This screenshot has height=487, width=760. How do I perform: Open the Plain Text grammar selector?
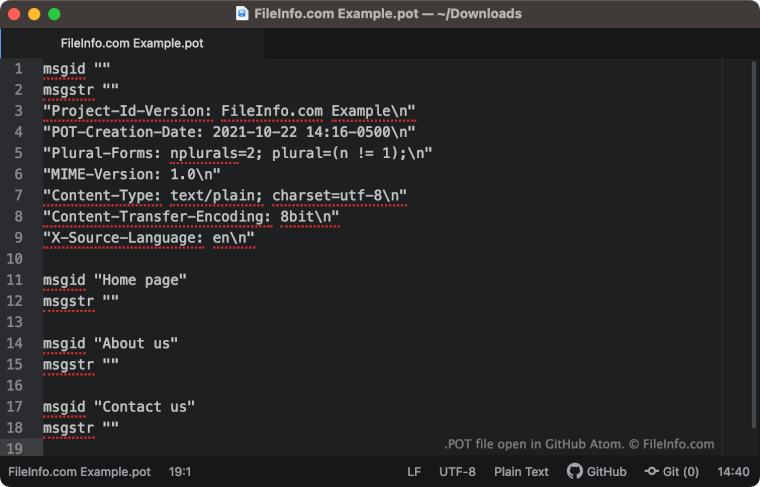point(521,471)
